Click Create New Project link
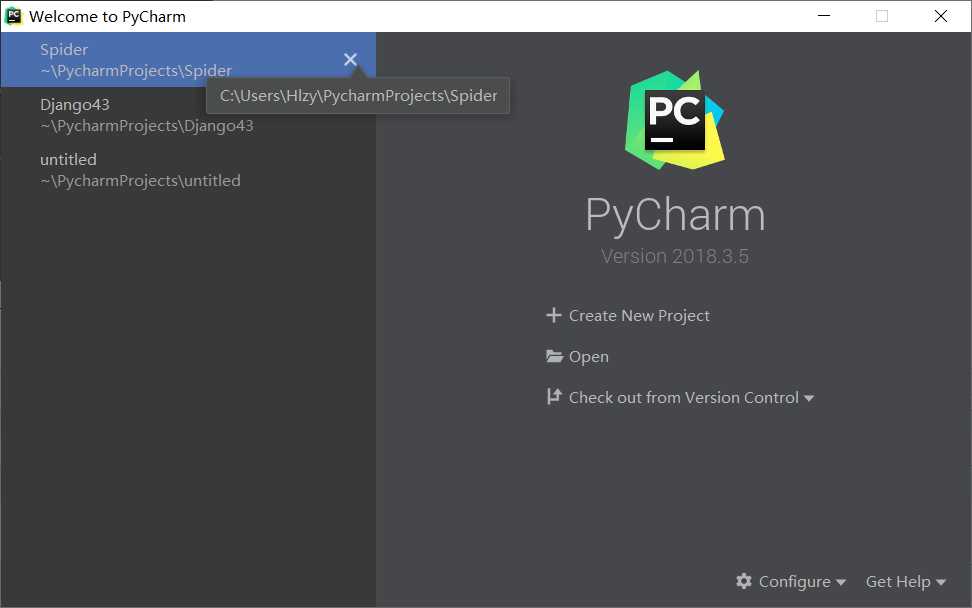Viewport: 972px width, 608px height. click(x=639, y=315)
